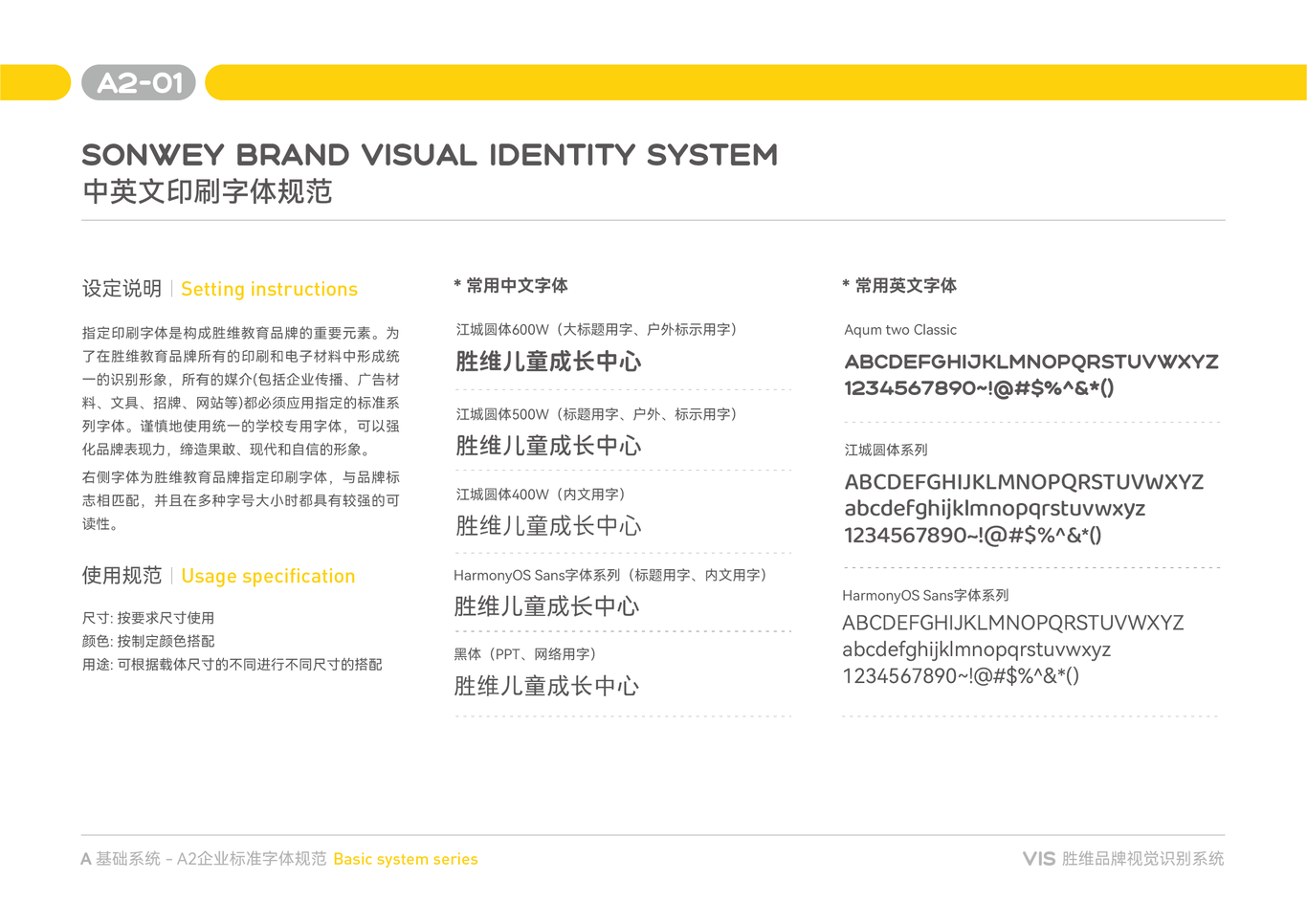
Task: Click the 胜维儿童成长中心 sample under 江城圆体400W
Action: coord(548,526)
